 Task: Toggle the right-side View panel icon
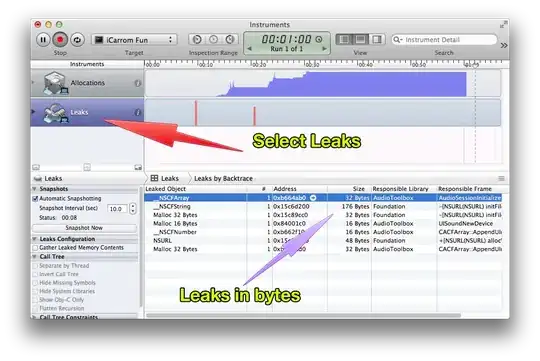(377, 40)
